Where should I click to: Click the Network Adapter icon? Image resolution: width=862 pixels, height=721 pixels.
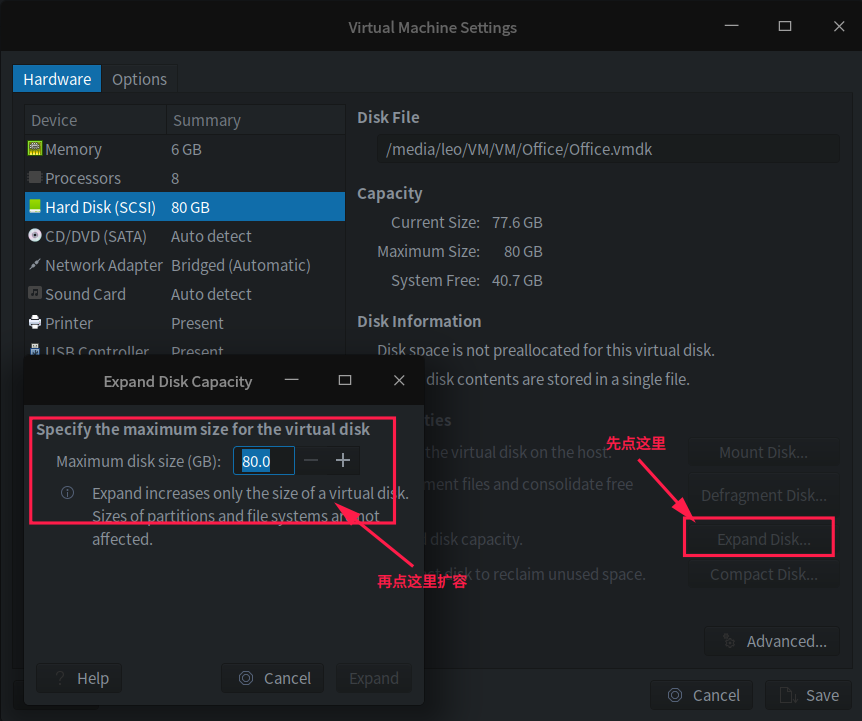pyautogui.click(x=35, y=265)
